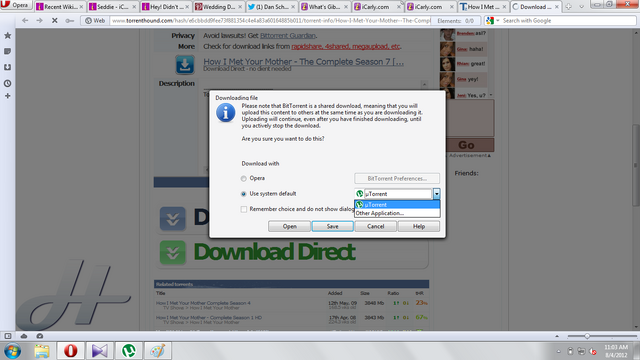Open How I Met Your Mother Complete Season 4
This screenshot has width=640, height=360.
(x=203, y=303)
